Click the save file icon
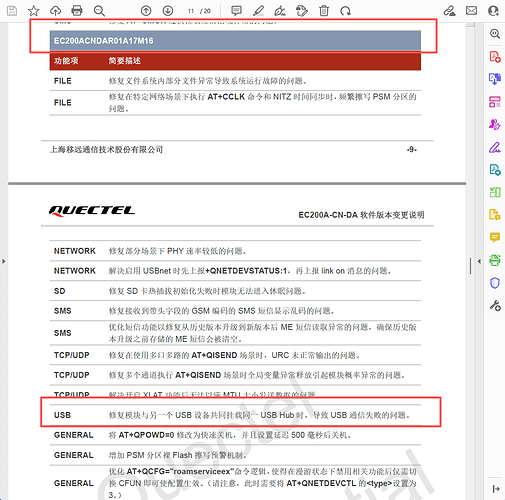Image resolution: width=505 pixels, height=500 pixels. pyautogui.click(x=12, y=11)
